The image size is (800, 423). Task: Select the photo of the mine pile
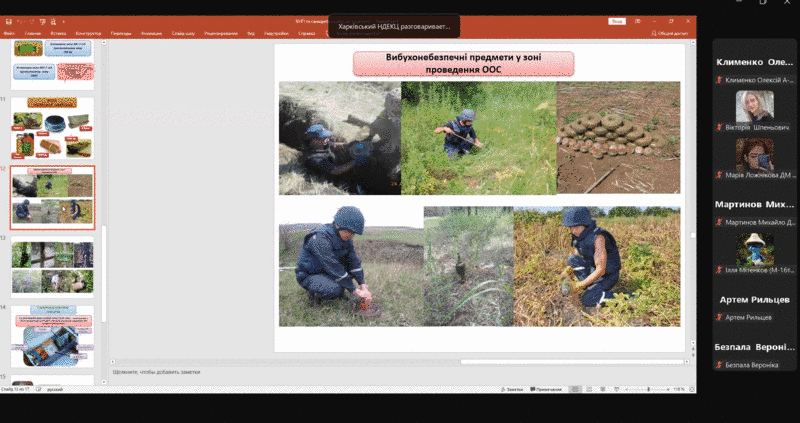pos(618,137)
